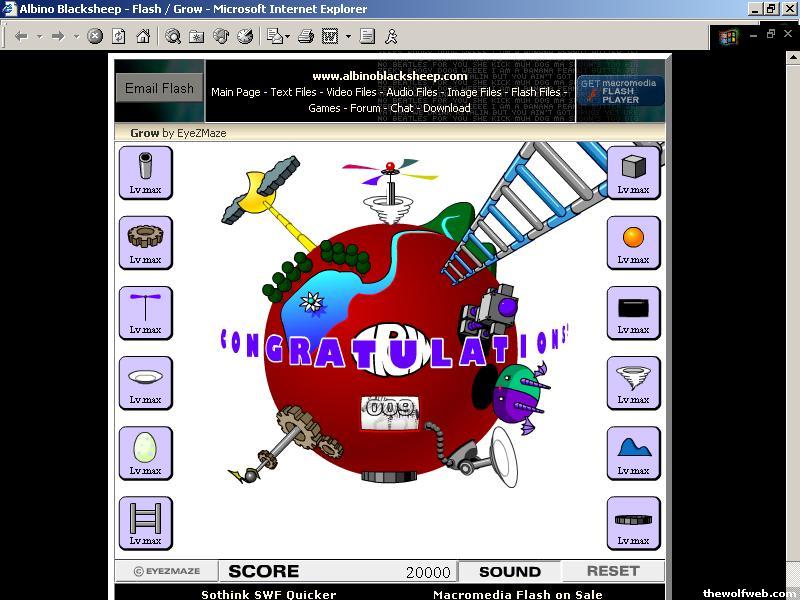Select the gray cube item panel
800x600 pixels.
pyautogui.click(x=633, y=172)
